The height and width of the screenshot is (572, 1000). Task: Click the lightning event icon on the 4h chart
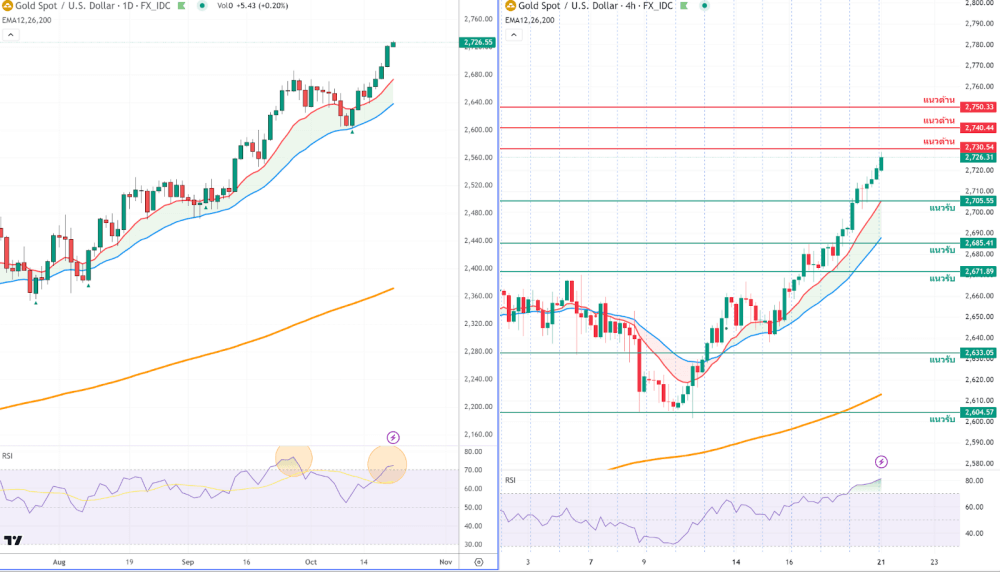pyautogui.click(x=881, y=461)
